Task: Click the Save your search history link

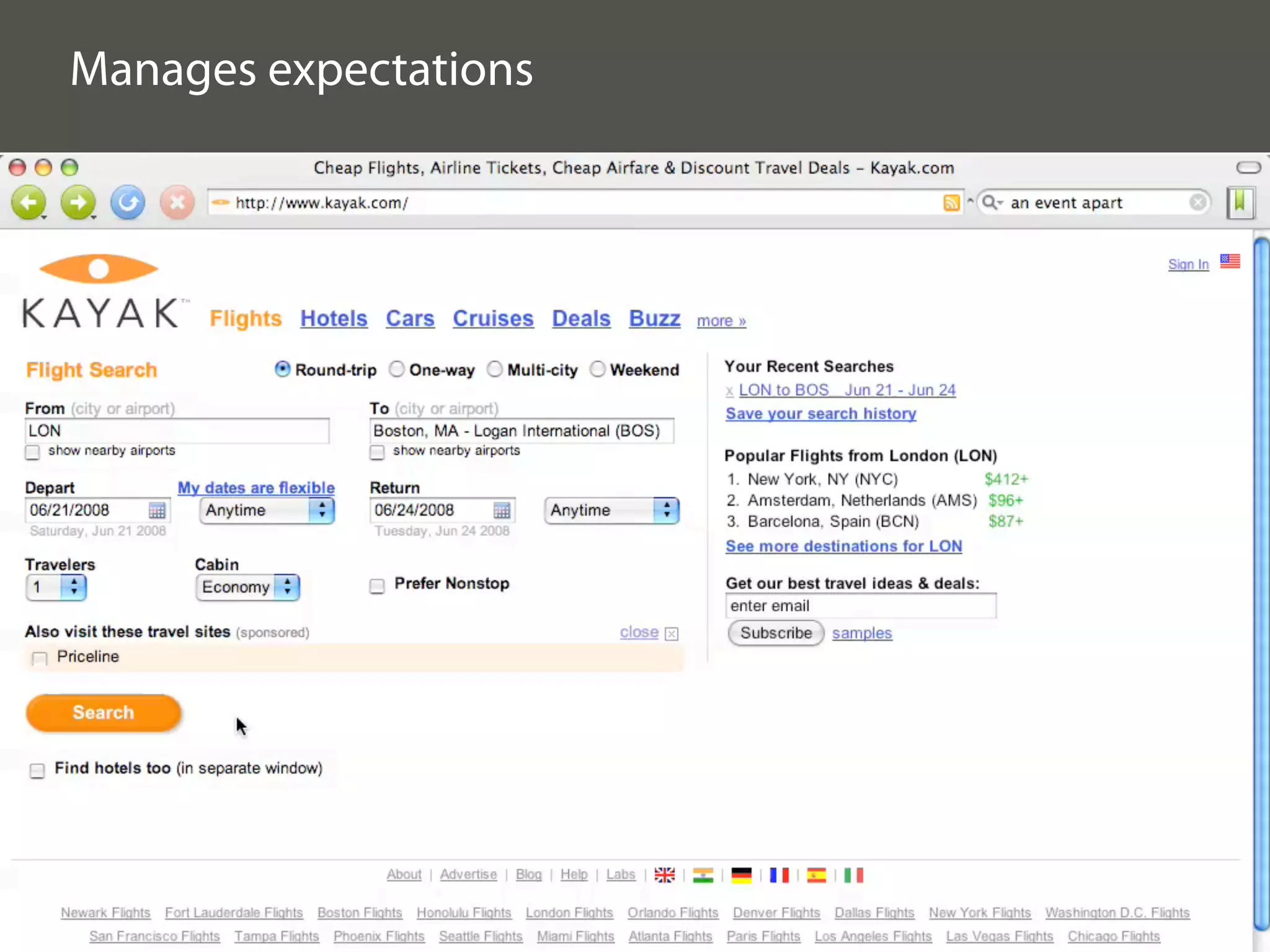Action: click(x=820, y=413)
